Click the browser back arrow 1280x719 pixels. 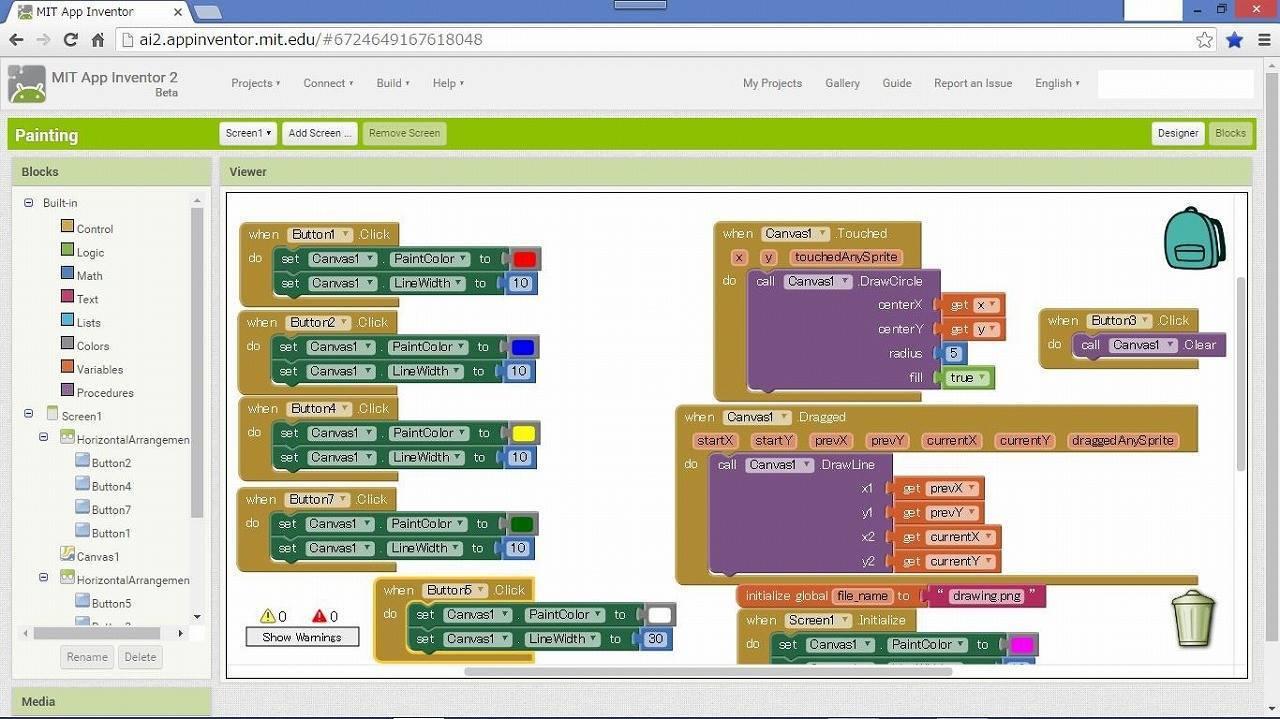[16, 40]
